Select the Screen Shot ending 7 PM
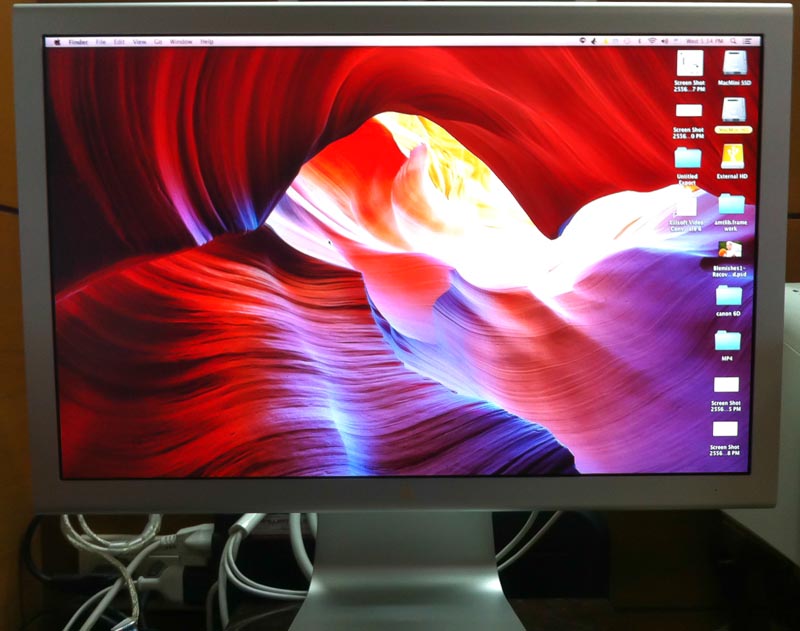The height and width of the screenshot is (631, 800). (690, 63)
